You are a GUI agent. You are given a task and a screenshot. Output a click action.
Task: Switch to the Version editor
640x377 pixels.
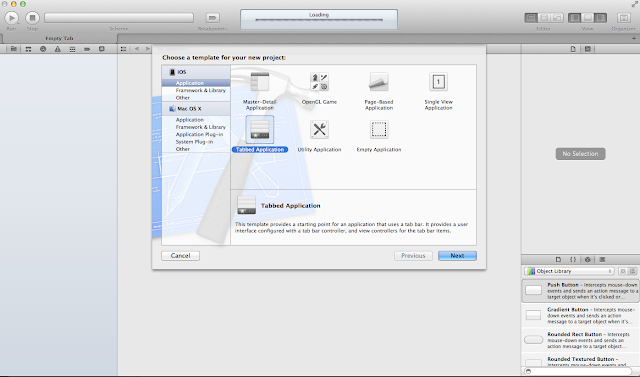tap(557, 18)
